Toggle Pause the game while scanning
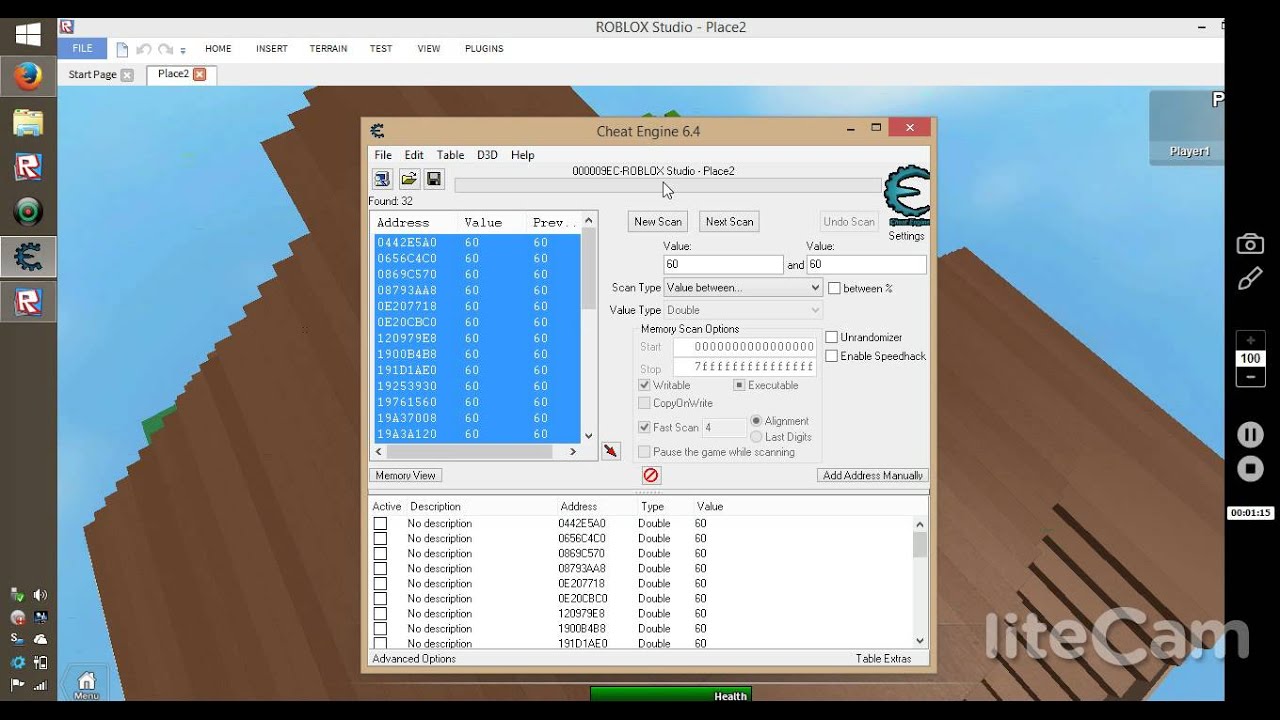 coord(644,452)
